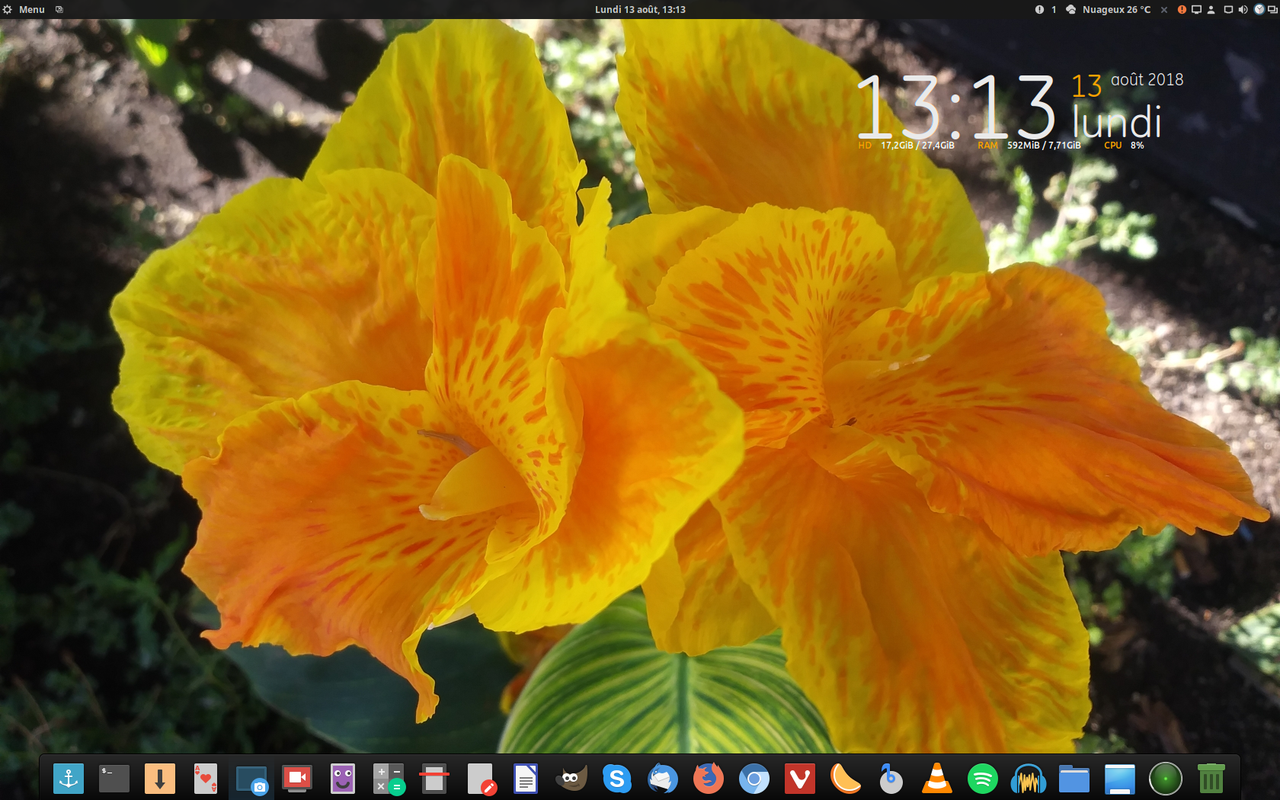Launch the text editor with red pencil

click(x=480, y=778)
